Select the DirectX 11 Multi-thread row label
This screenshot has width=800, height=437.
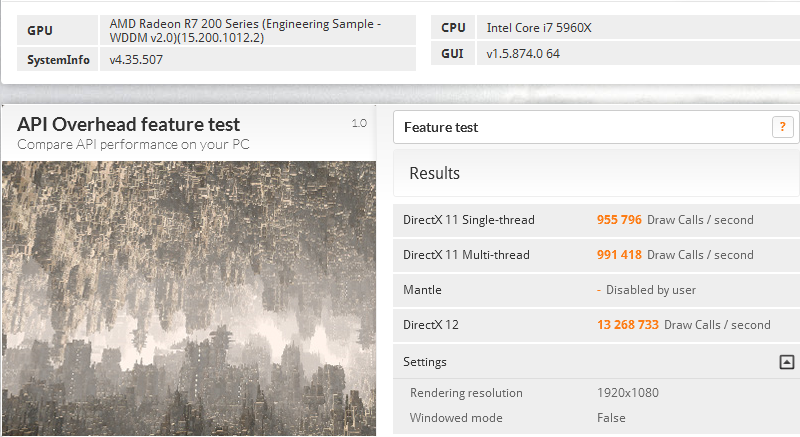(466, 255)
